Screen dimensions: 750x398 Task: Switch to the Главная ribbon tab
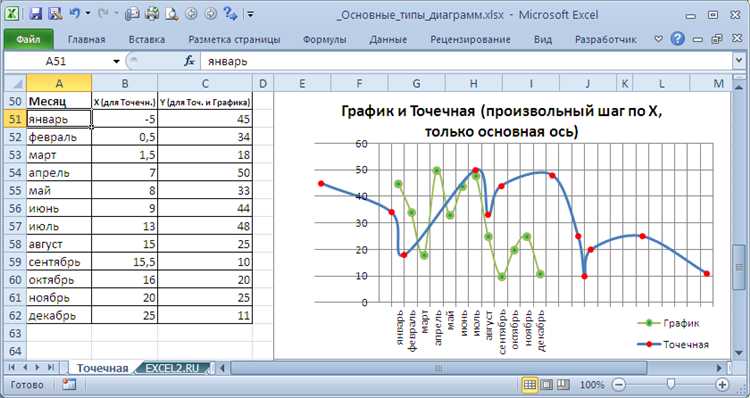point(87,40)
